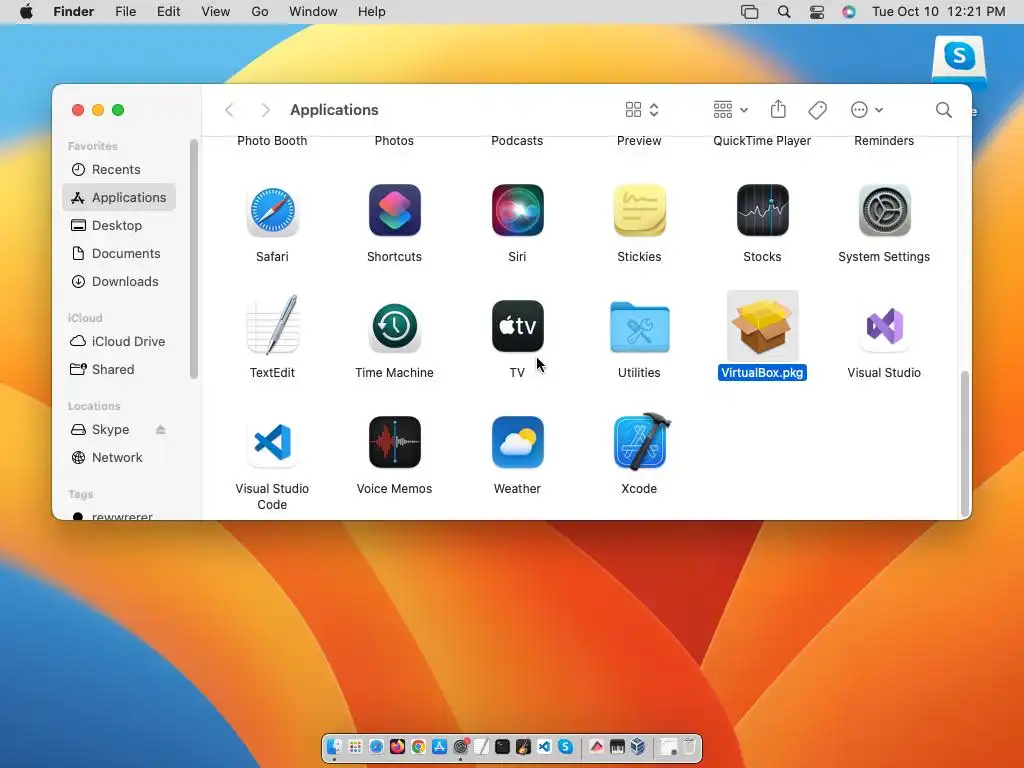Viewport: 1024px width, 768px height.
Task: Open the Apple menu
Action: click(26, 12)
